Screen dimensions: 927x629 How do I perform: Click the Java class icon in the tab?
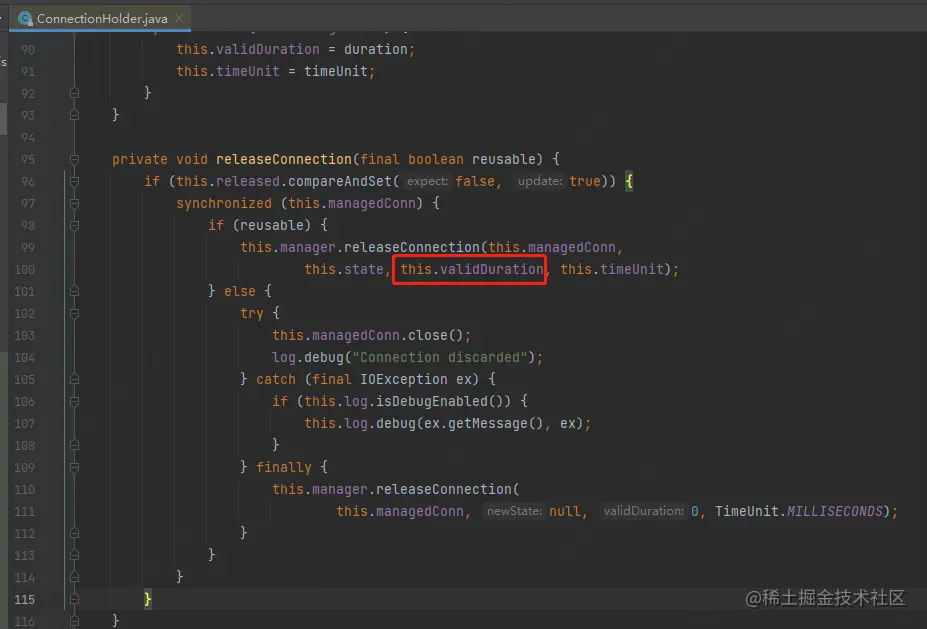[25, 18]
